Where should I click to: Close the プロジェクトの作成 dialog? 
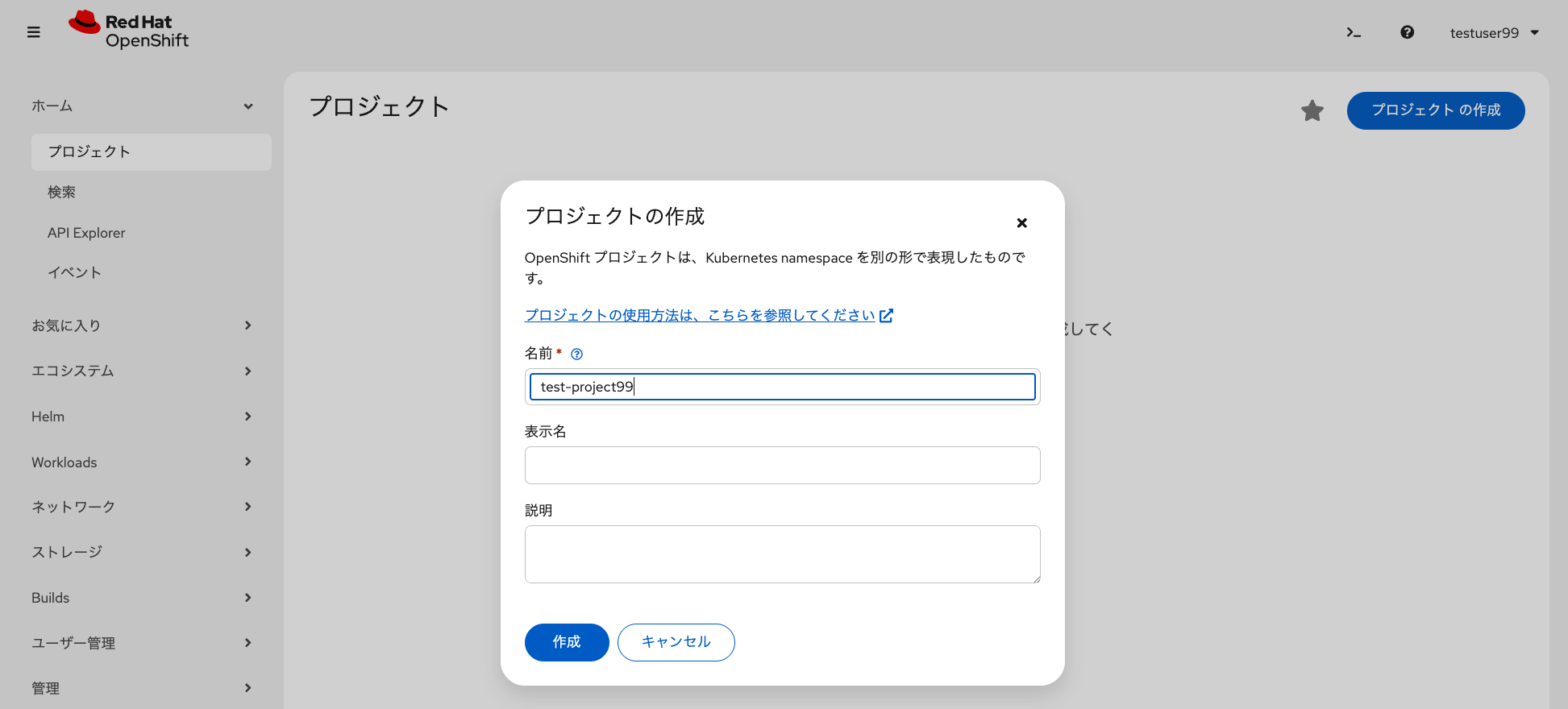point(1021,223)
